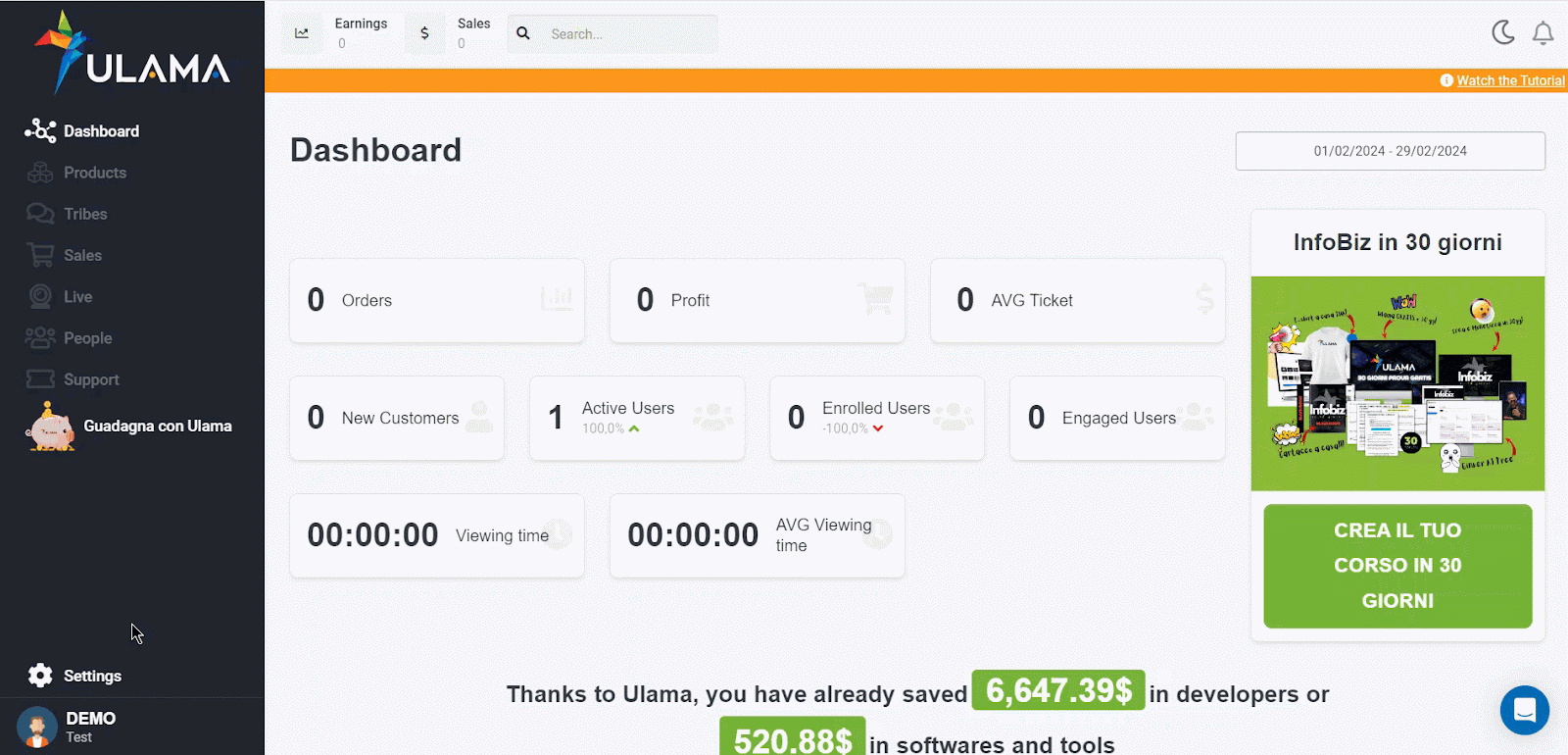Go to Support menu item
1568x755 pixels.
(91, 379)
